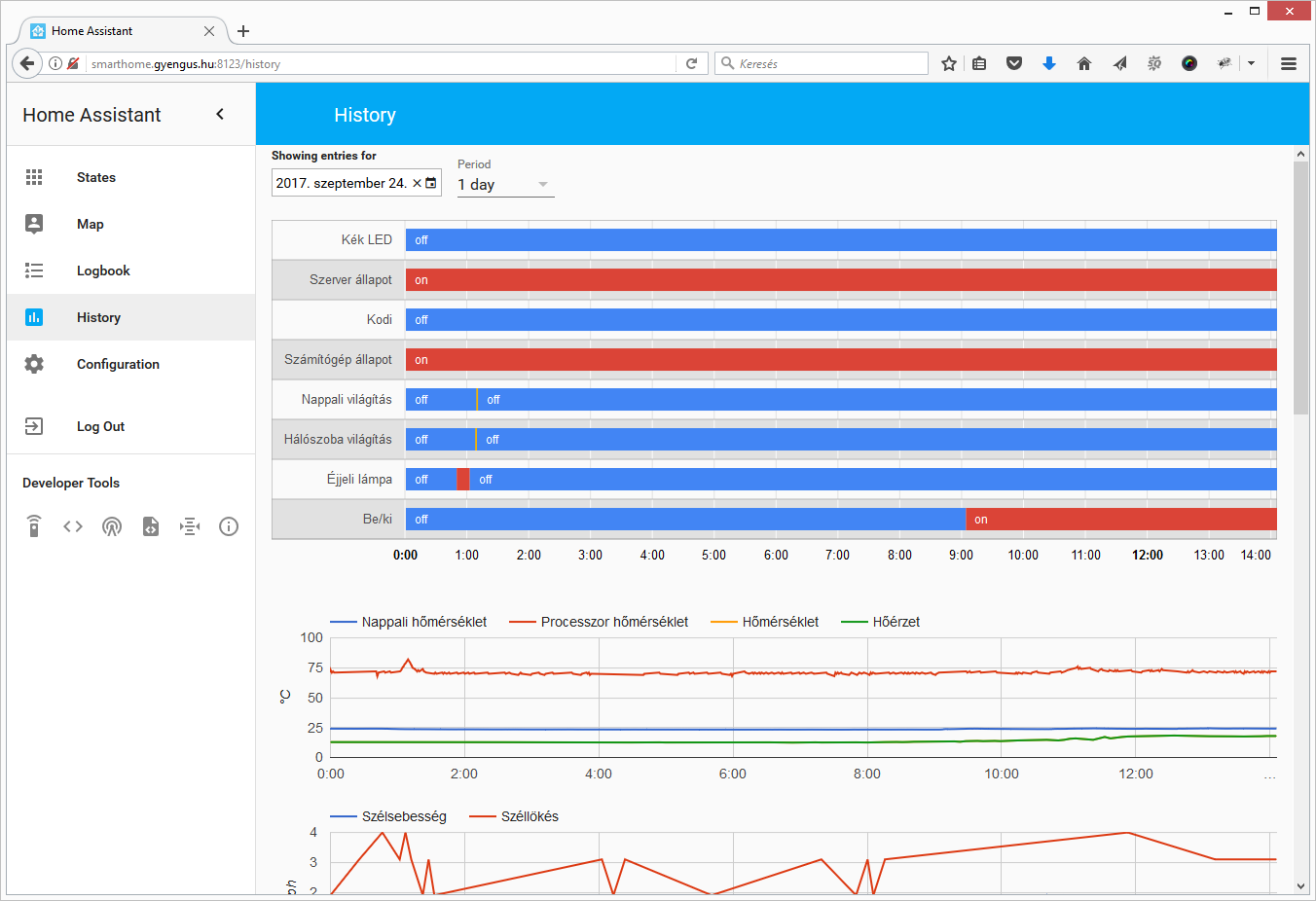Clear the selected date with the X
The height and width of the screenshot is (901, 1316).
[x=417, y=183]
